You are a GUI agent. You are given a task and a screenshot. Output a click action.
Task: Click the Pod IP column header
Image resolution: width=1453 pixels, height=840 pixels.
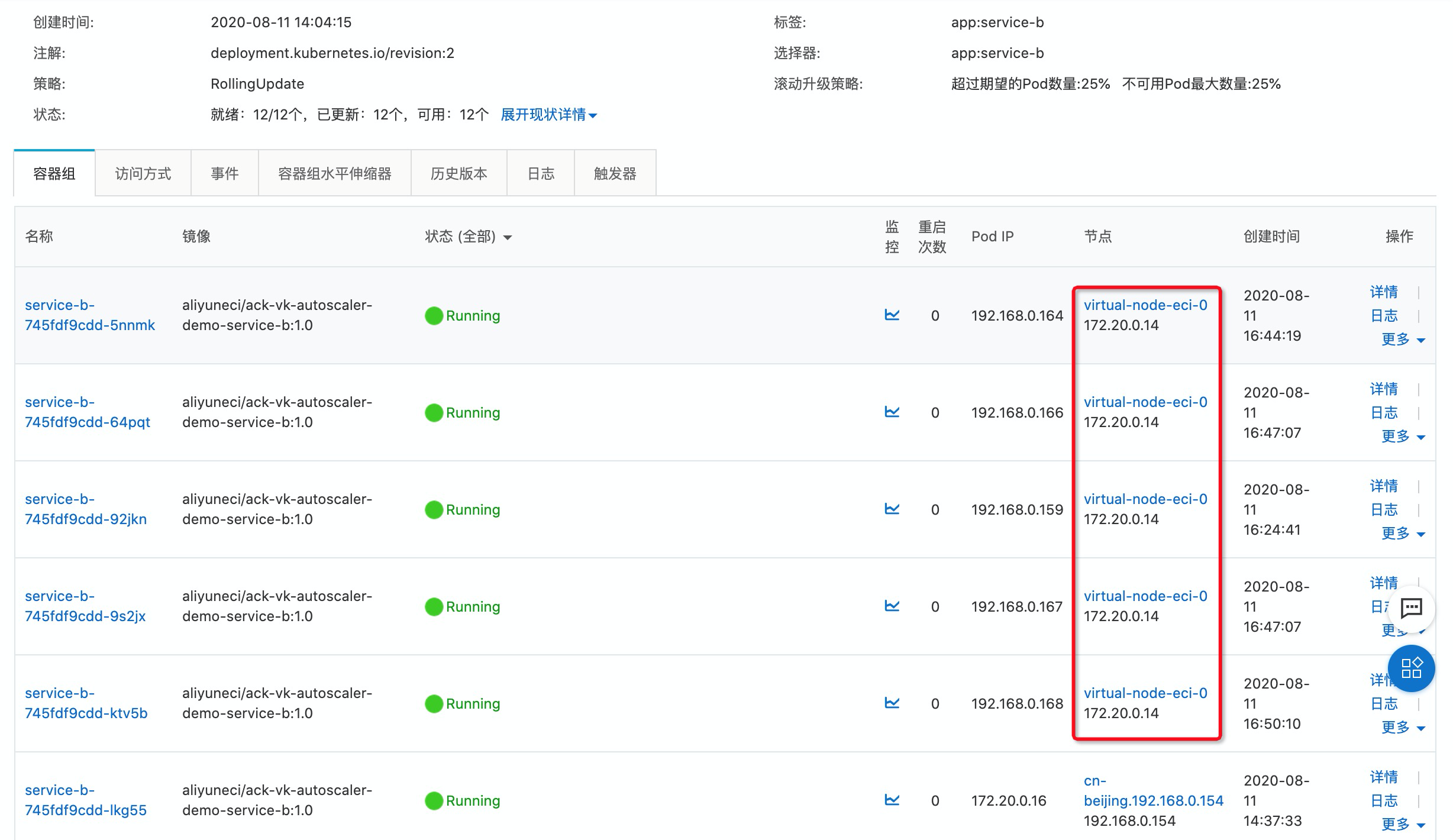[x=993, y=237]
